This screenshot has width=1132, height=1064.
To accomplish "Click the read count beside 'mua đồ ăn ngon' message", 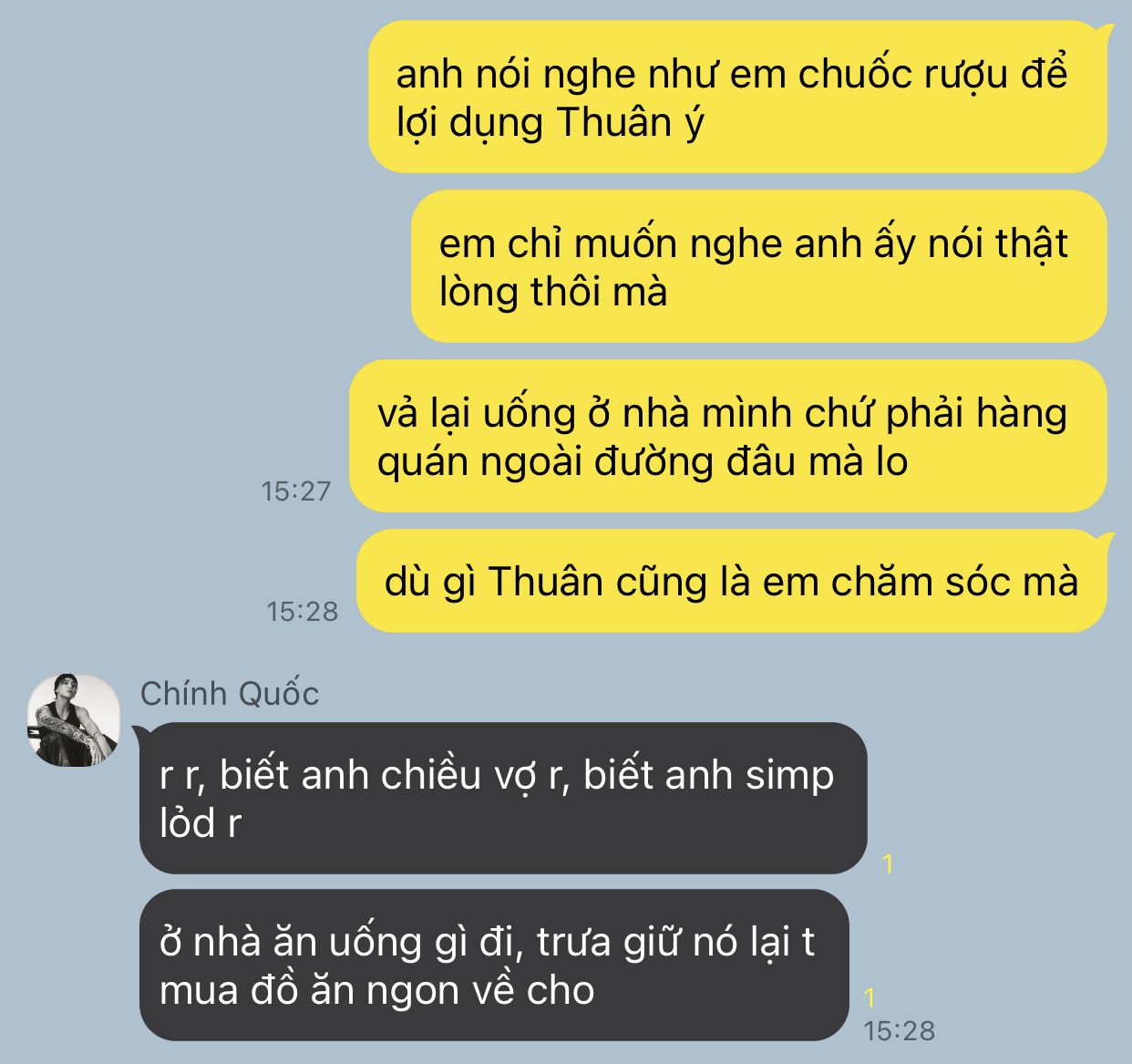I will point(870,997).
